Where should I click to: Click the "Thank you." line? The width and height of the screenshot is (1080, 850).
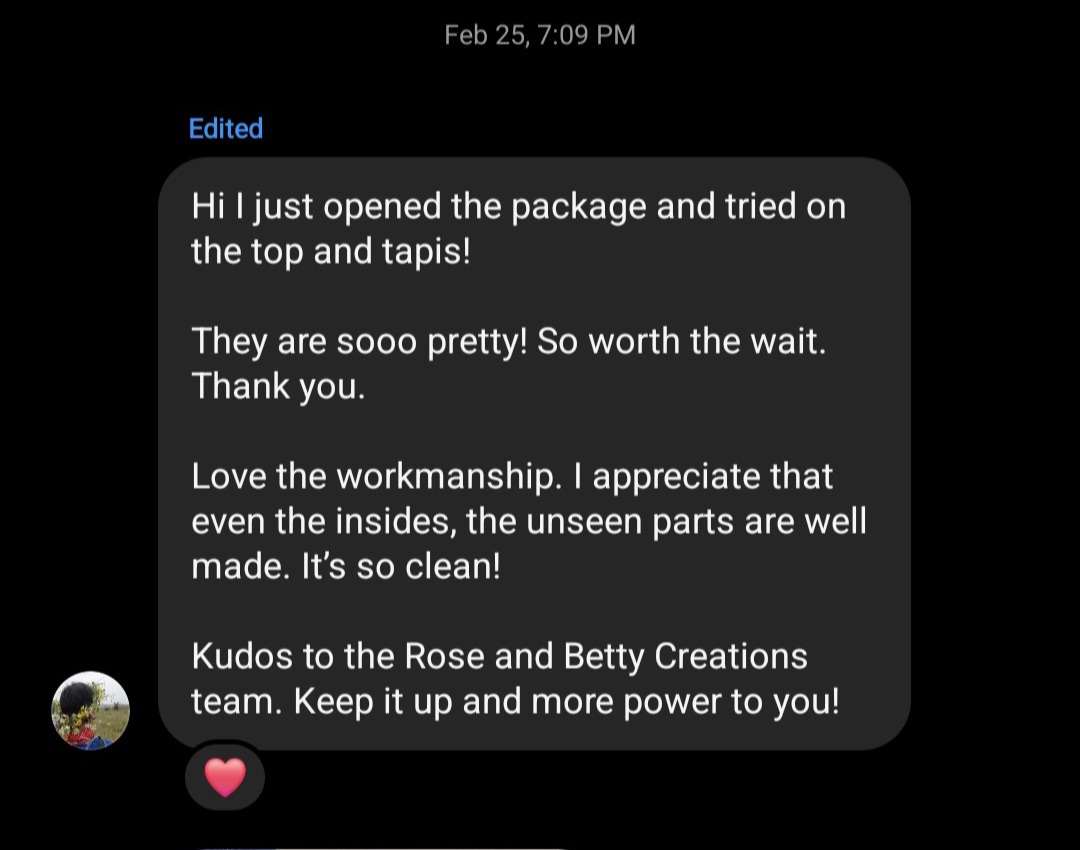pyautogui.click(x=278, y=385)
